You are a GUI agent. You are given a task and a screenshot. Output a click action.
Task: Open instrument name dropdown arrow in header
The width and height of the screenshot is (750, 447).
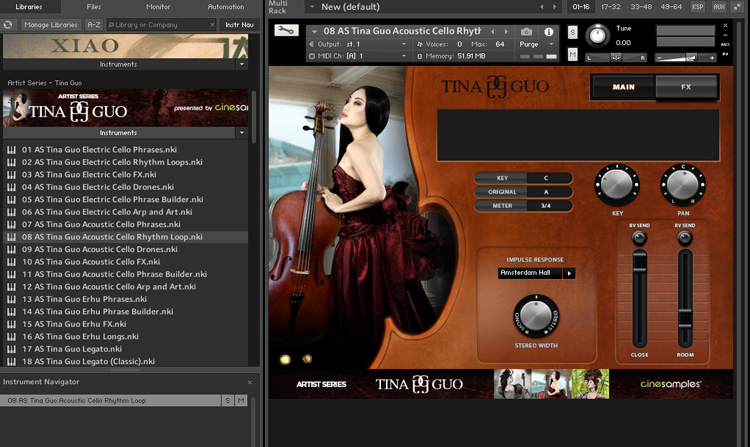(x=314, y=32)
